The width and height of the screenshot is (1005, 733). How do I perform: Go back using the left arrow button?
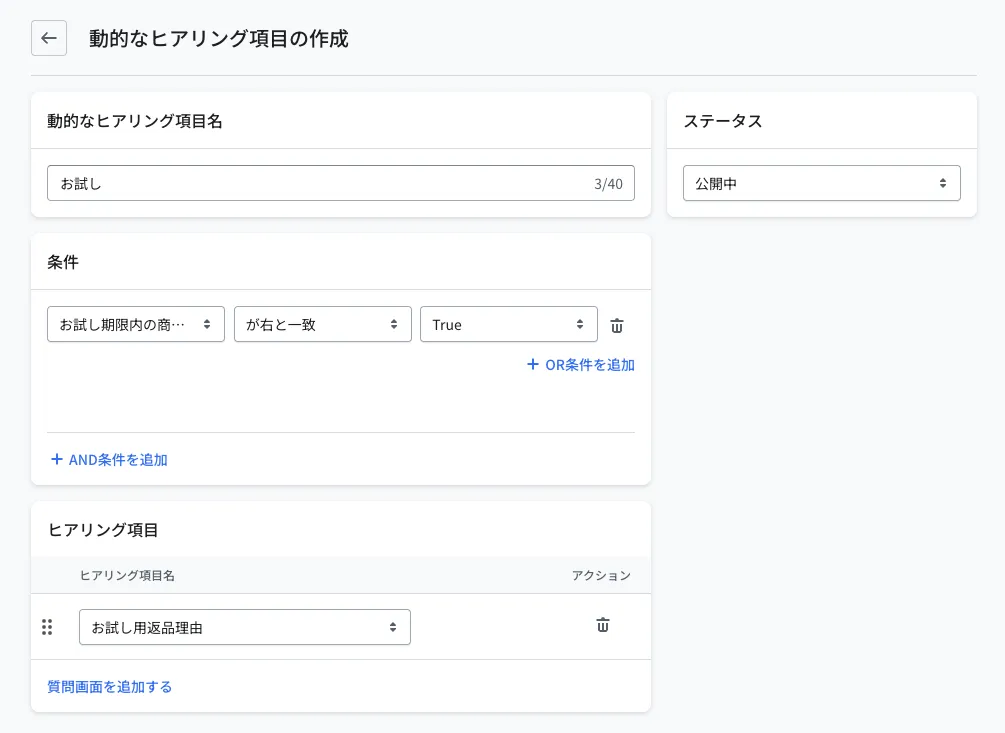click(x=49, y=38)
